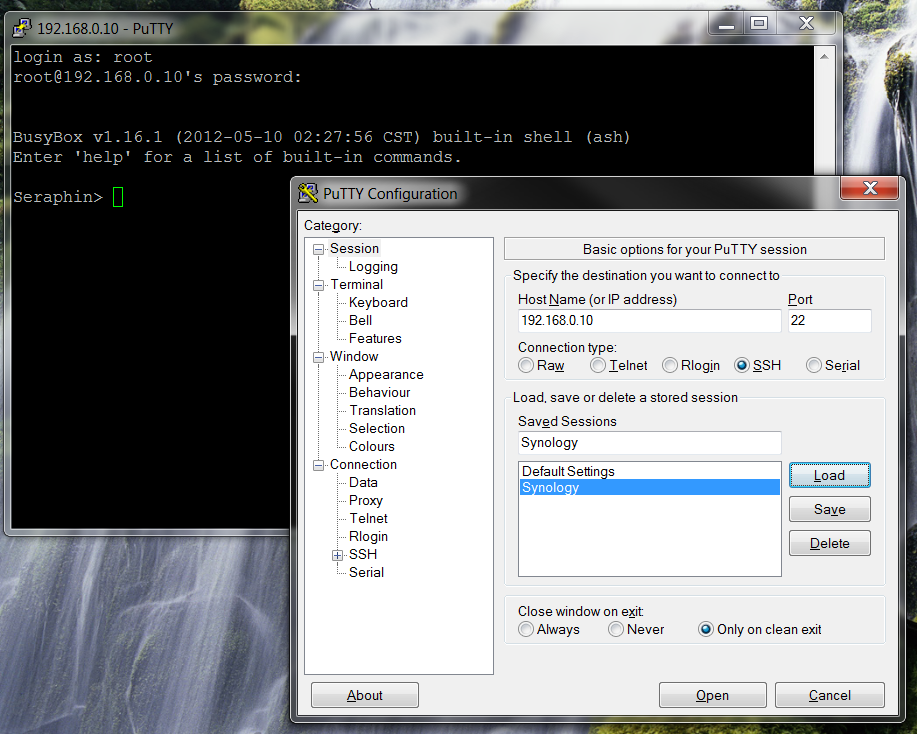917x734 pixels.
Task: Click the Port input field
Action: pos(829,321)
